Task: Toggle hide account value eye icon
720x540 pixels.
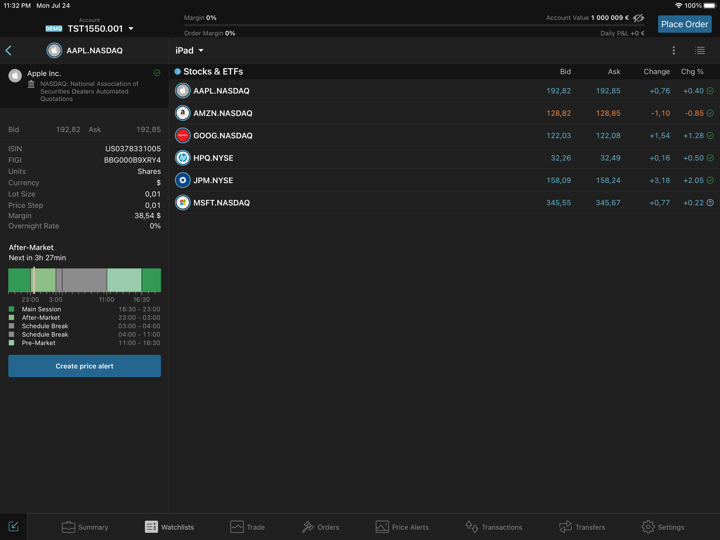Action: (639, 18)
